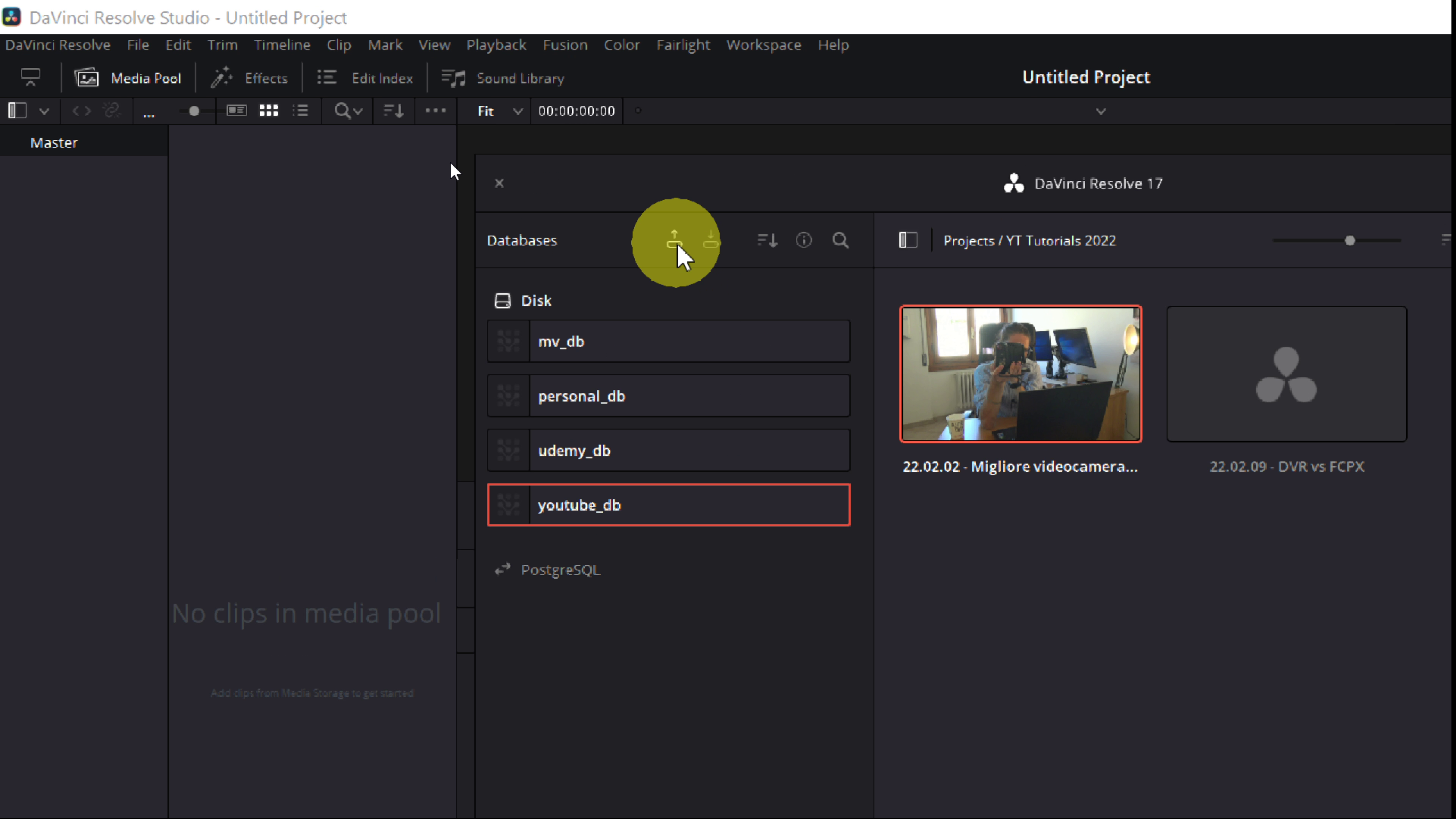The height and width of the screenshot is (819, 1456).
Task: Select the youtube_db database
Action: pyautogui.click(x=668, y=505)
